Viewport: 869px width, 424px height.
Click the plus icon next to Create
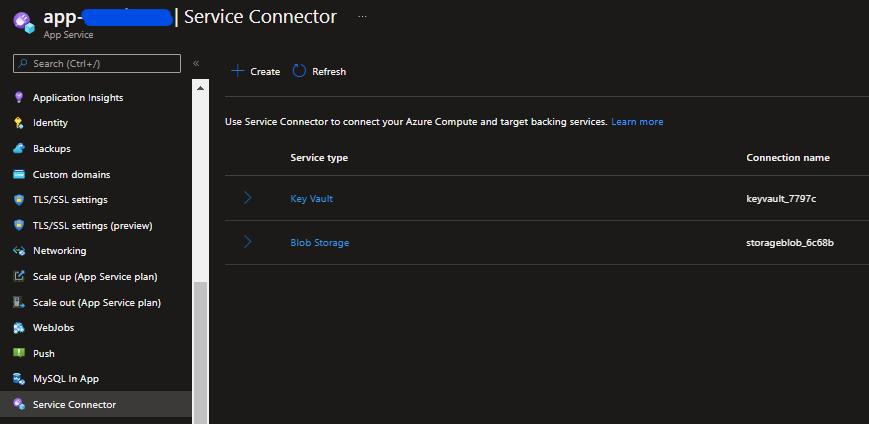pyautogui.click(x=238, y=71)
